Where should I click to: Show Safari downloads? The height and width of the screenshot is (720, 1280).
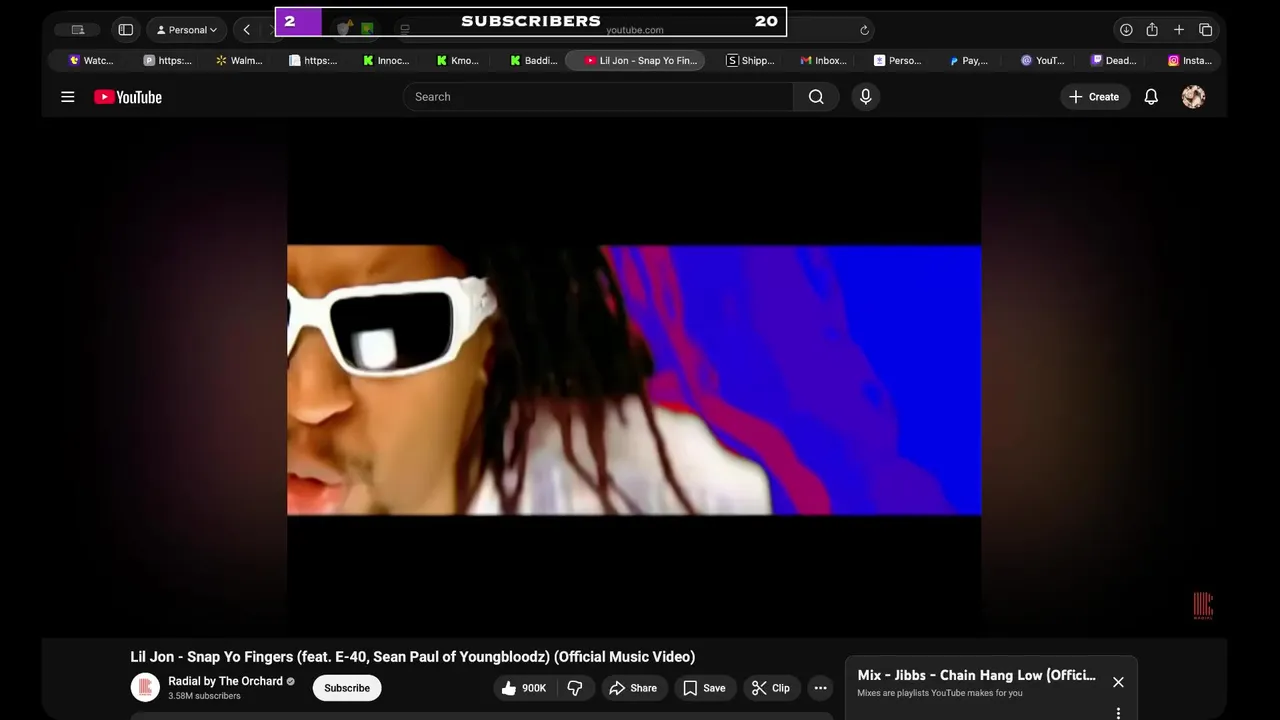[x=1126, y=30]
